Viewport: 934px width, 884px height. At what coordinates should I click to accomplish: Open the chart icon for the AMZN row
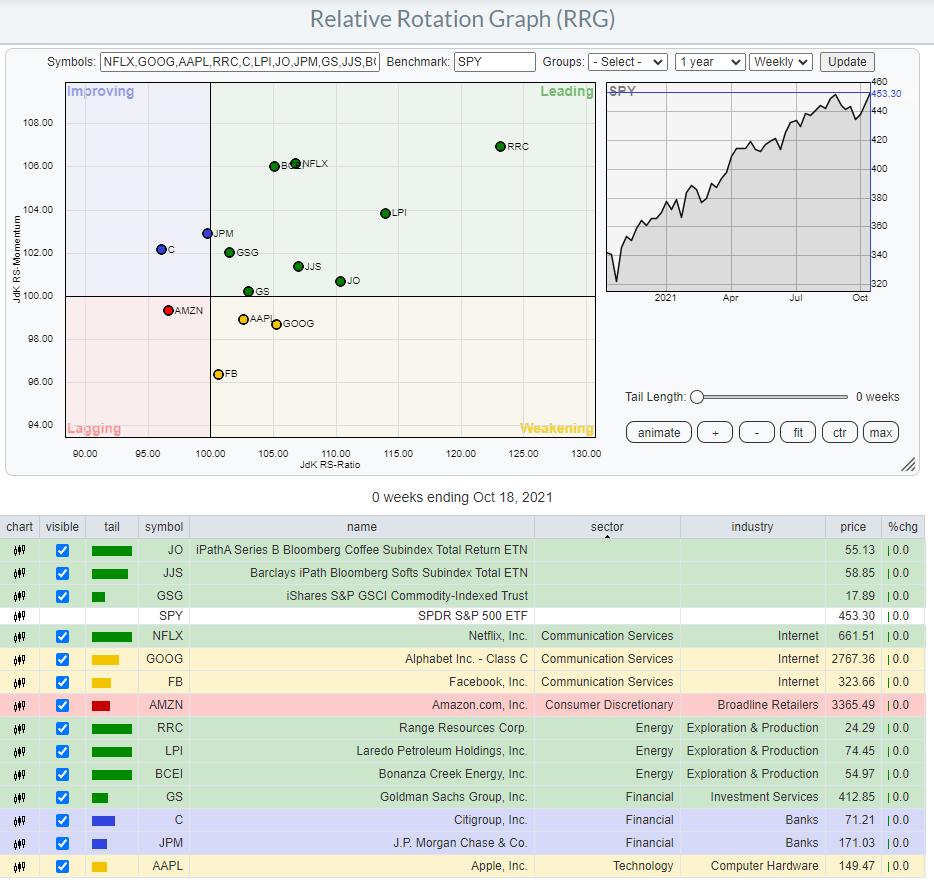(x=19, y=705)
